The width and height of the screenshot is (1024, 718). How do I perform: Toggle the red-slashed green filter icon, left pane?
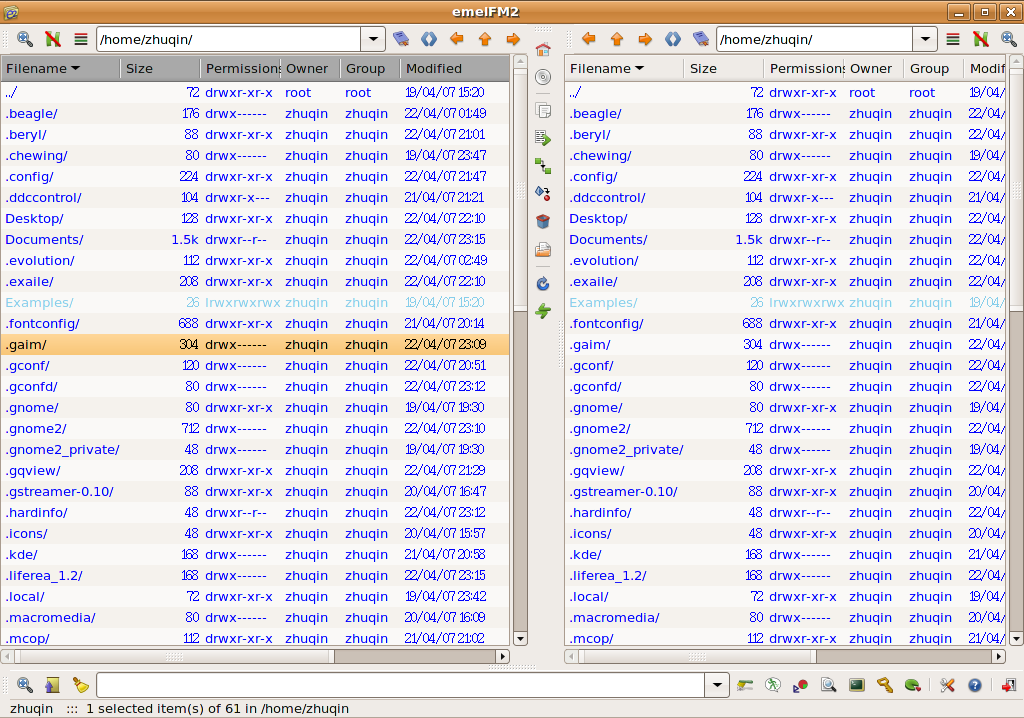click(53, 39)
